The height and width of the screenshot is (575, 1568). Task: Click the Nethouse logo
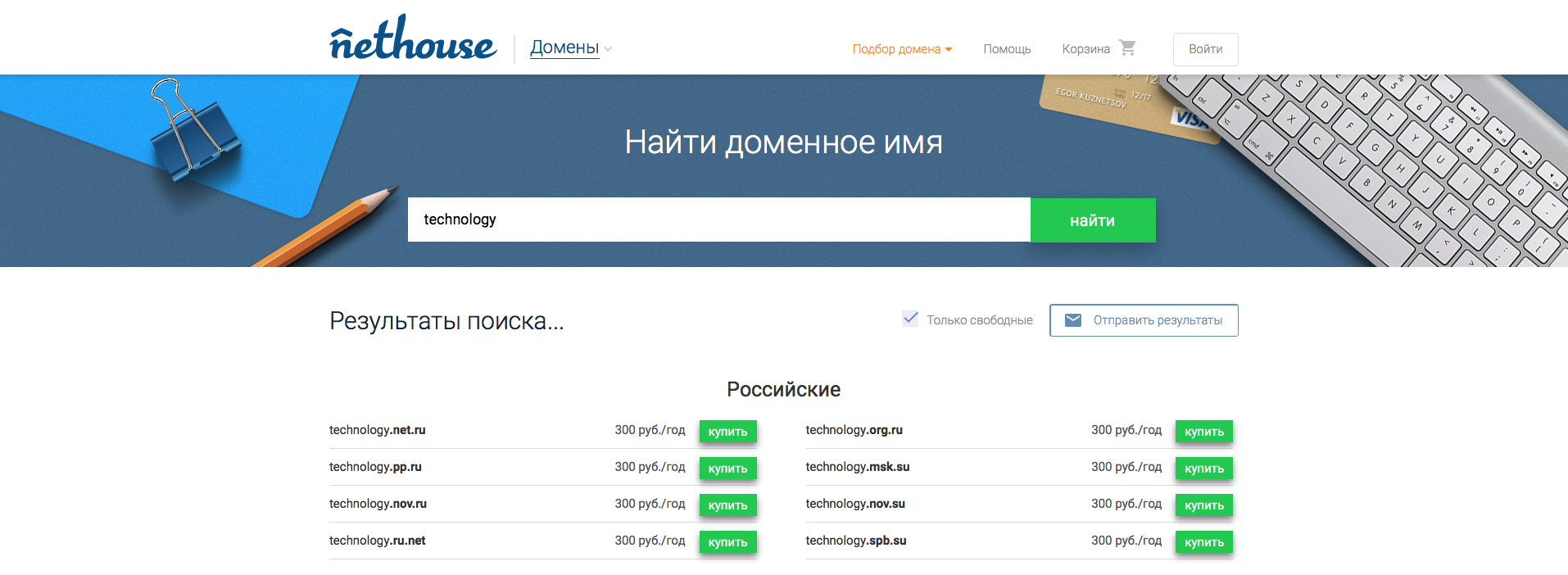pyautogui.click(x=413, y=41)
